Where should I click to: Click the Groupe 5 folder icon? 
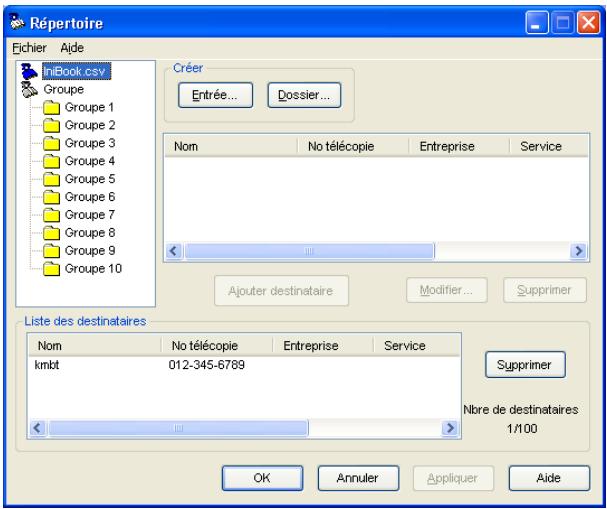pos(51,179)
